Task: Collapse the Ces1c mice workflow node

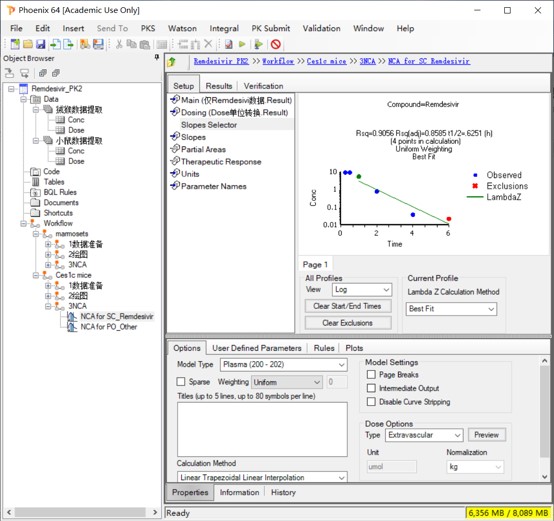Action: coord(36,275)
